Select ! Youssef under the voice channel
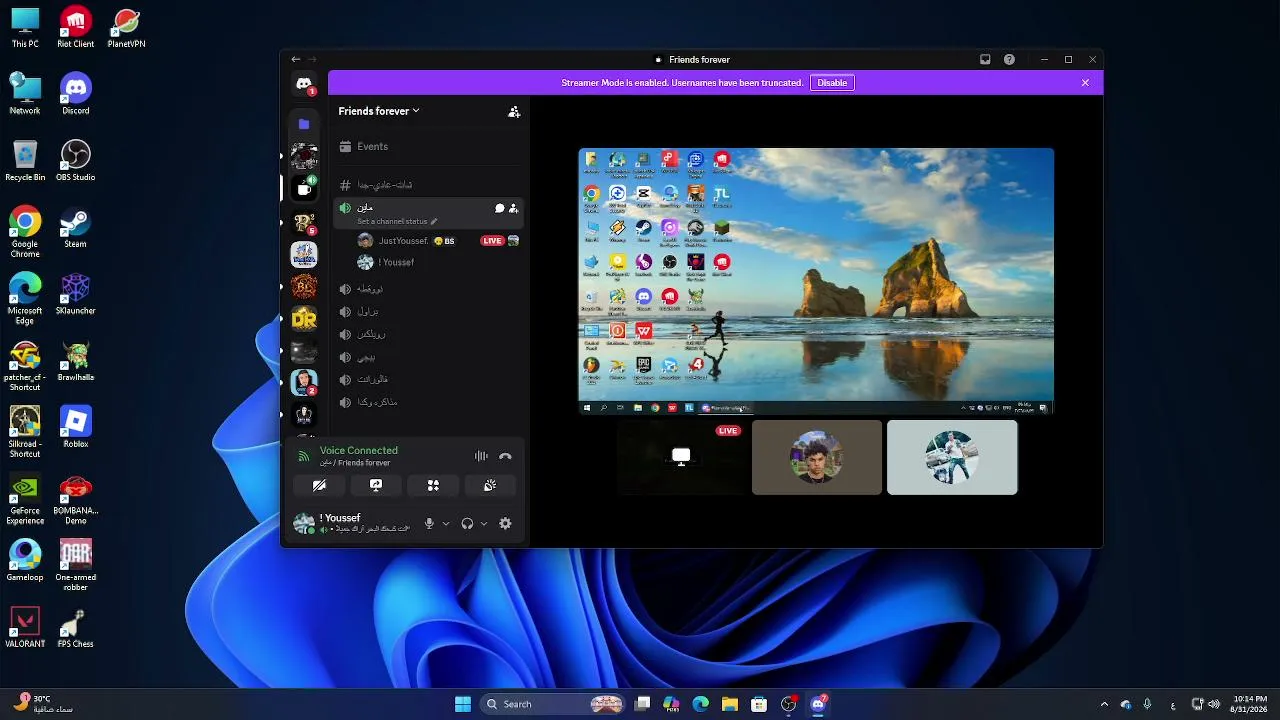The image size is (1280, 720). [438, 262]
